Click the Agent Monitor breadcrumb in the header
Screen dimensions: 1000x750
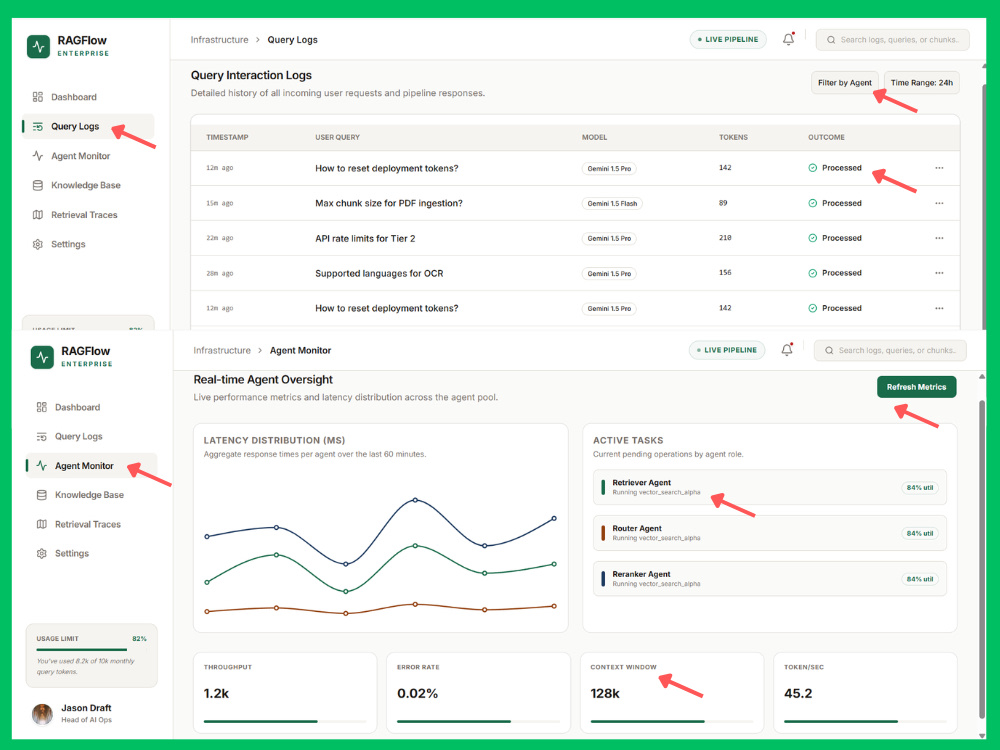tap(300, 350)
